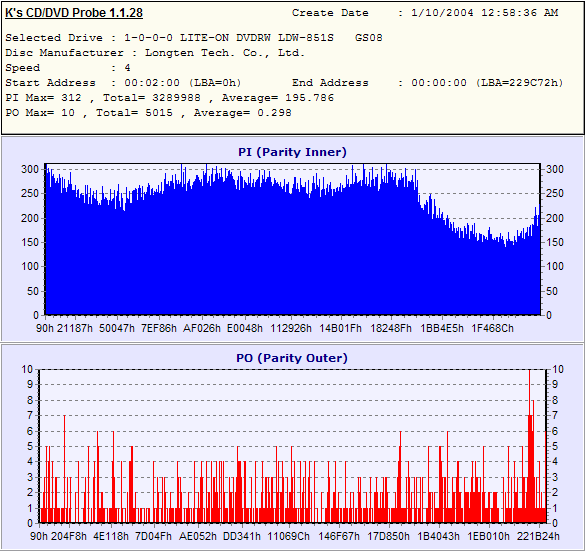Click the DD341h label on the PO axis
This screenshot has height=551, width=585.
pos(242,536)
